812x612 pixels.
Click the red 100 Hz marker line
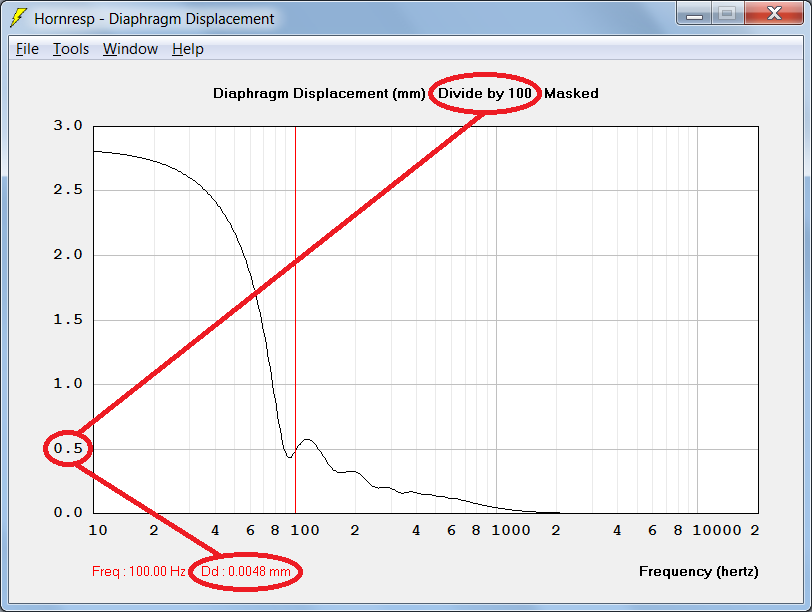[295, 319]
